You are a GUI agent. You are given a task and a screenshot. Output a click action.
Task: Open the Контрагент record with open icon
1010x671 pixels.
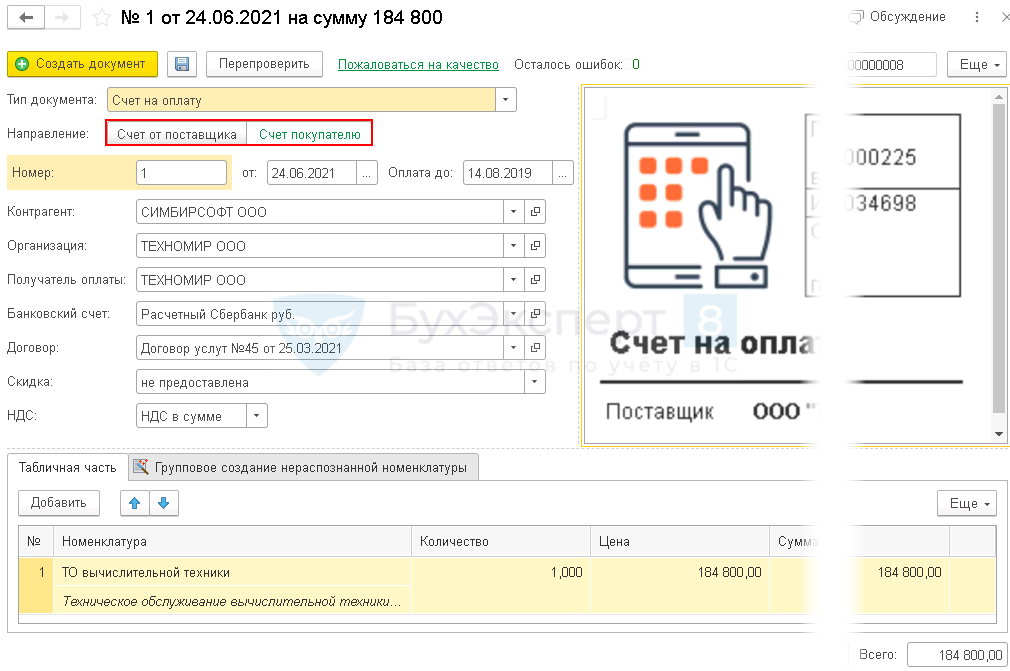tap(535, 211)
